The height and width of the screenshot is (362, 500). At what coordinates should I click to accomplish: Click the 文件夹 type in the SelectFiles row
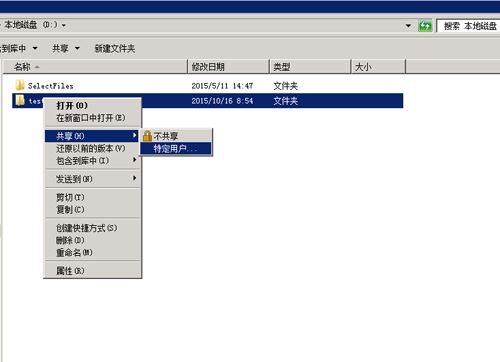286,86
